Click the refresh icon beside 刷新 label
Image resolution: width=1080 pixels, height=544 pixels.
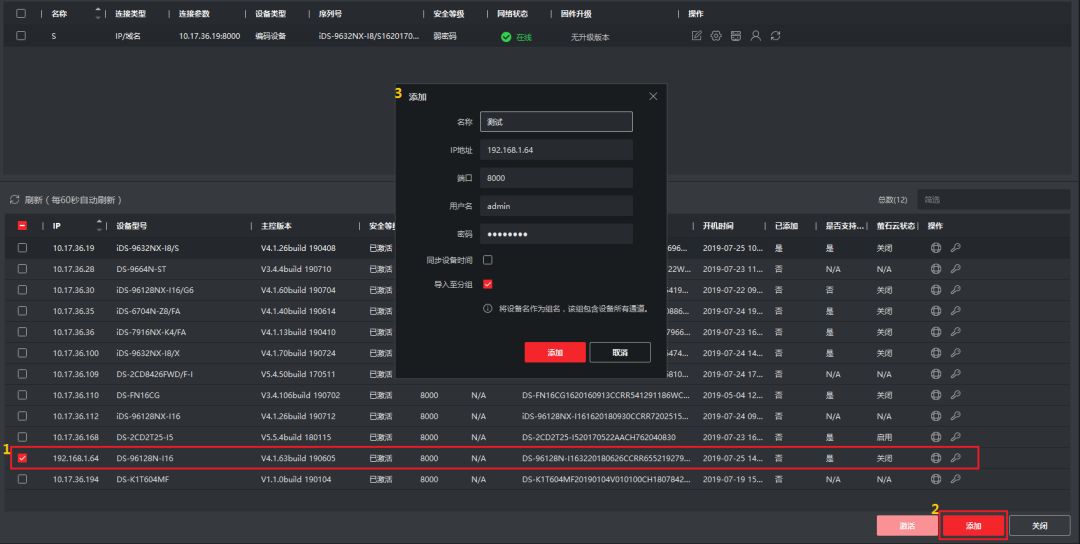coord(15,200)
